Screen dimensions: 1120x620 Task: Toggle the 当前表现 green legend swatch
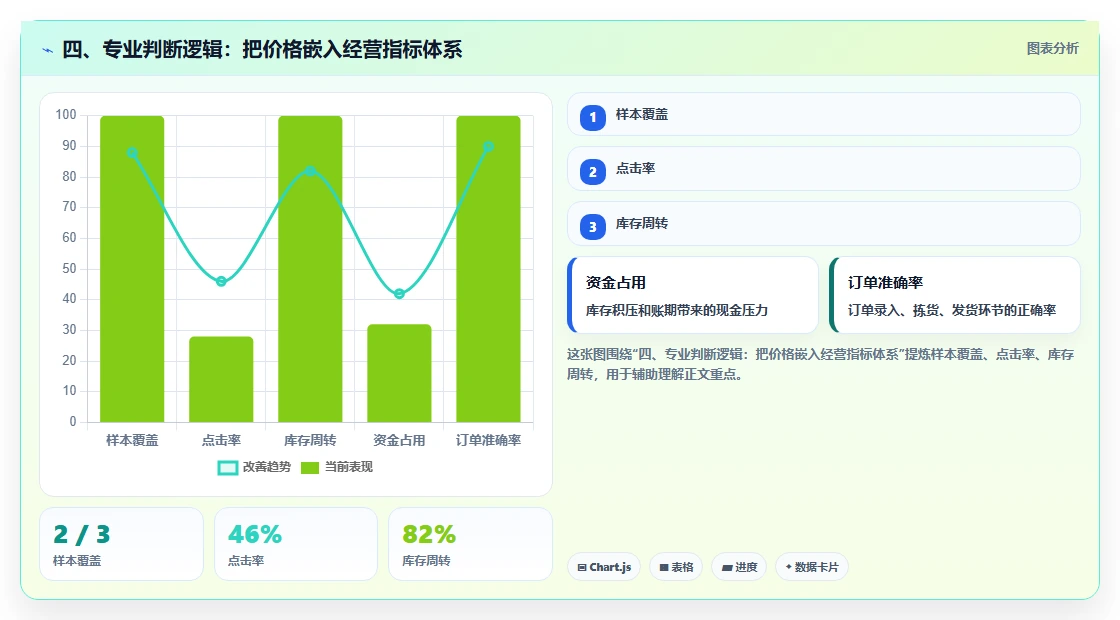click(x=309, y=468)
